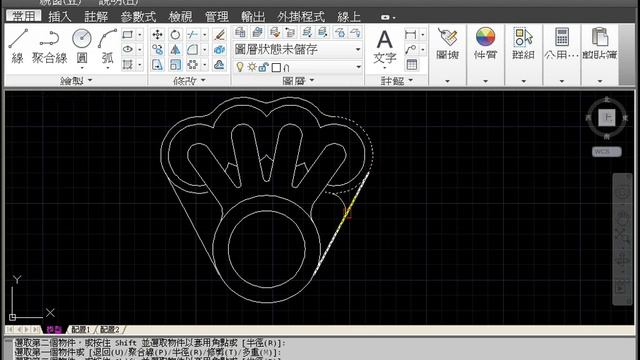Image resolution: width=640 pixels, height=360 pixels.
Task: Open the current layer dropdown list
Action: (x=298, y=67)
